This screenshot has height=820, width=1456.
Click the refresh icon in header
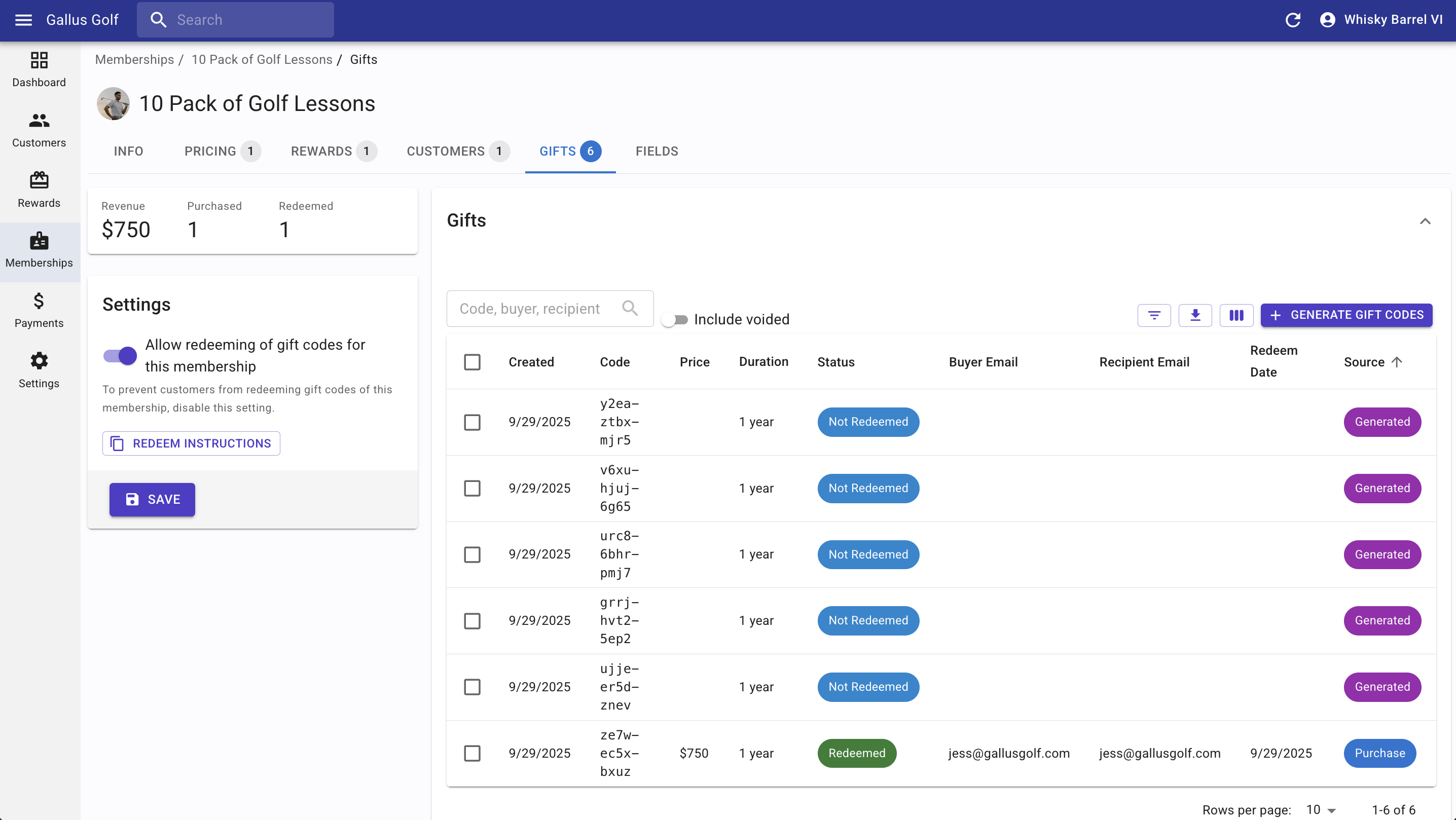pos(1293,20)
